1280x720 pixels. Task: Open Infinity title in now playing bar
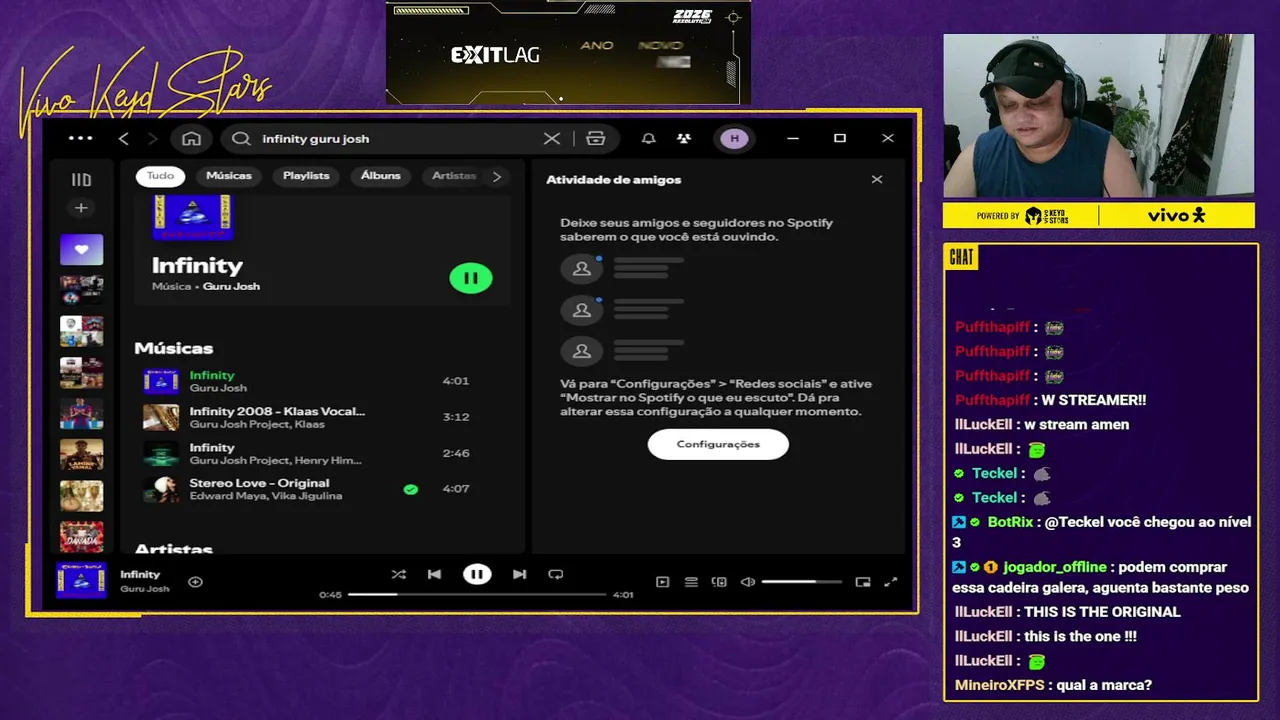tap(140, 575)
